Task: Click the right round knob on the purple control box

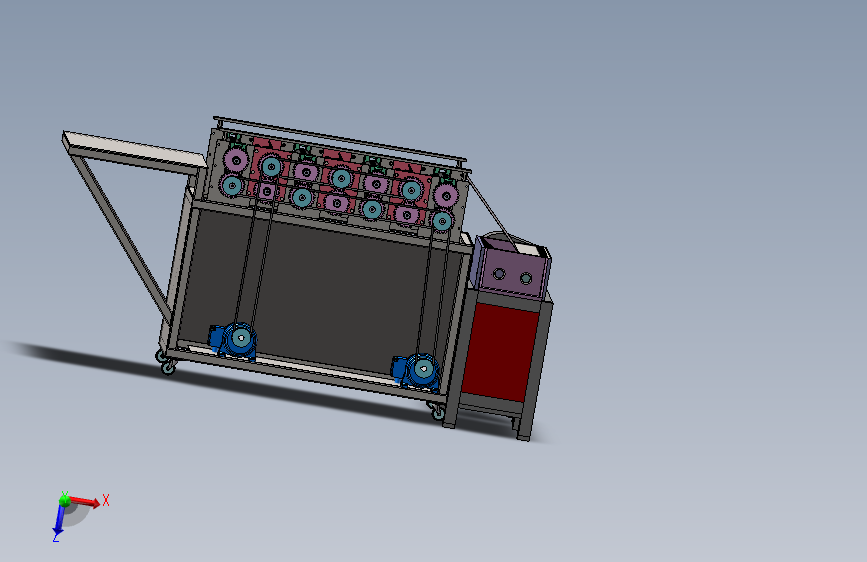Action: (x=526, y=278)
